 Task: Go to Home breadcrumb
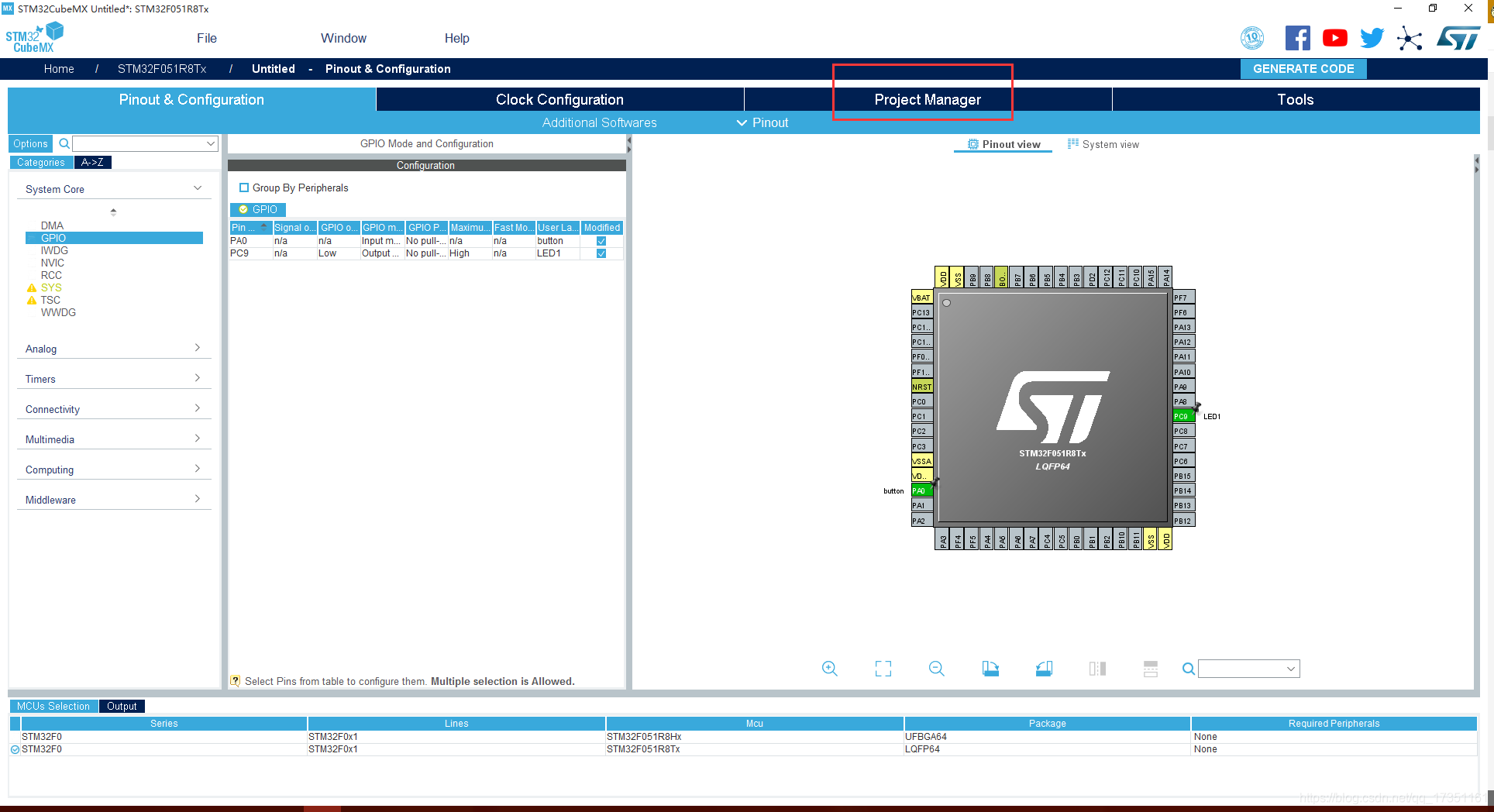pos(59,68)
